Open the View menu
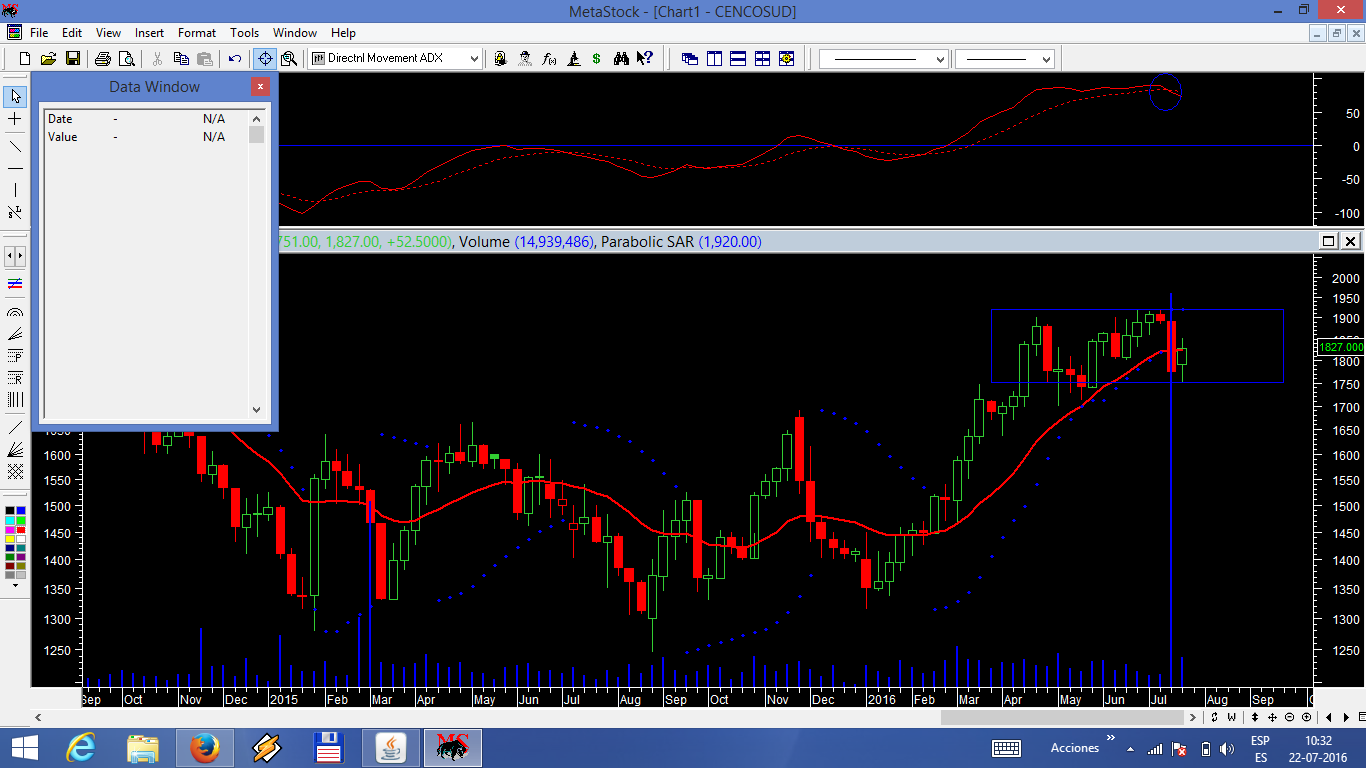1366x768 pixels. pyautogui.click(x=108, y=33)
